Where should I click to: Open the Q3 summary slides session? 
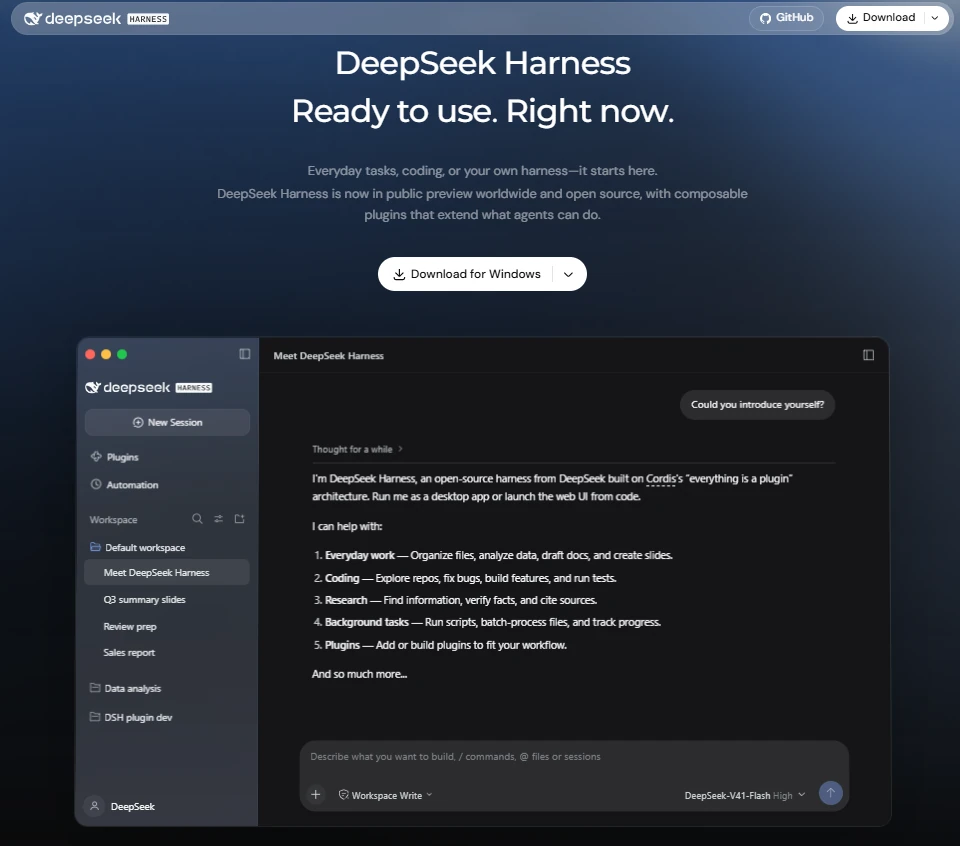point(144,600)
